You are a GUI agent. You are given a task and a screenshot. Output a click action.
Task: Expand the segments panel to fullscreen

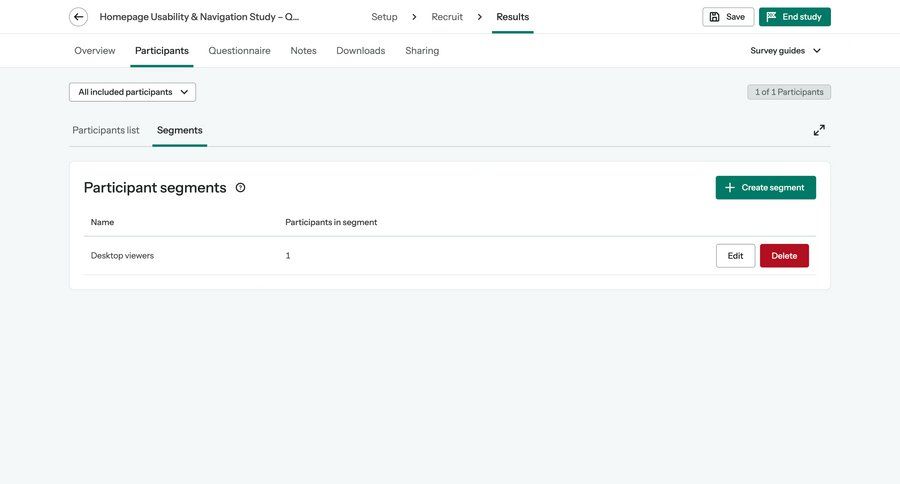819,130
